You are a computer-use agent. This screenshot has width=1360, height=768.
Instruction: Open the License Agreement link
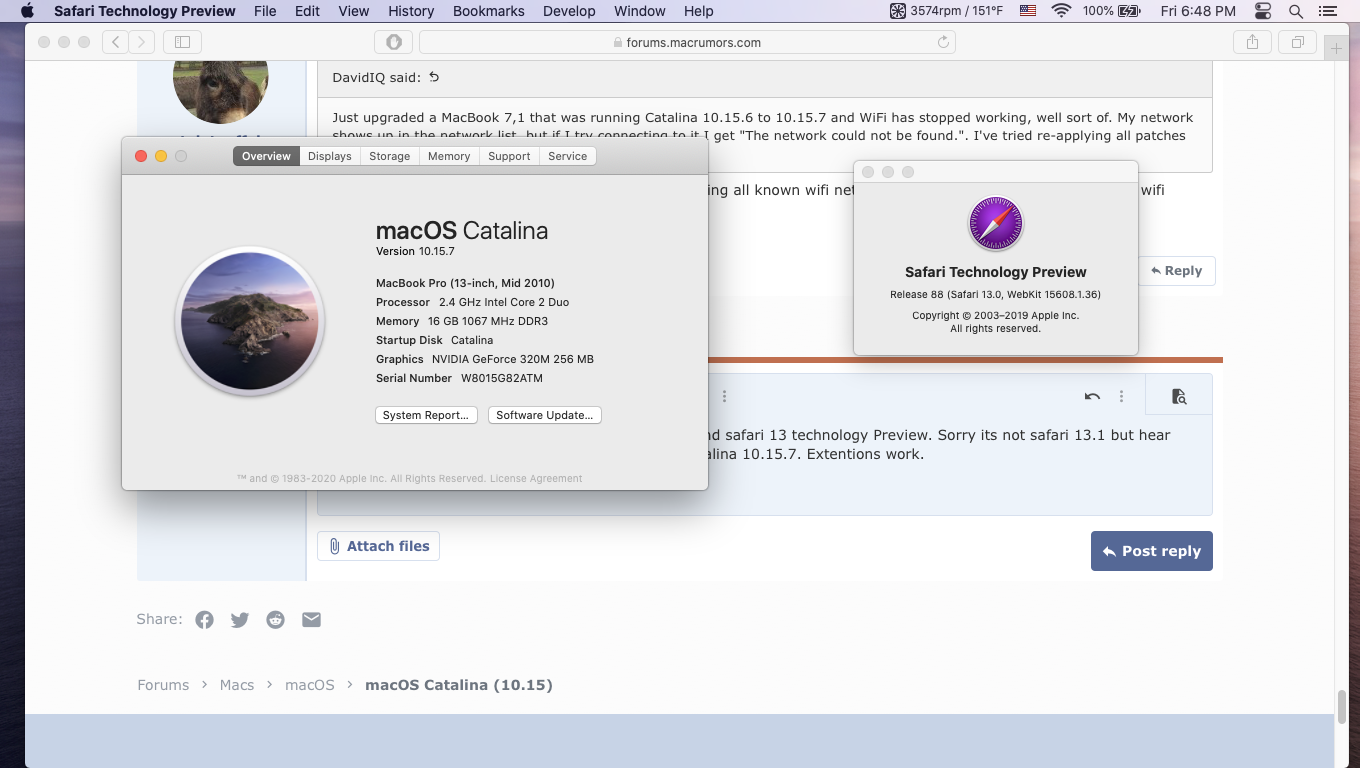pos(536,479)
